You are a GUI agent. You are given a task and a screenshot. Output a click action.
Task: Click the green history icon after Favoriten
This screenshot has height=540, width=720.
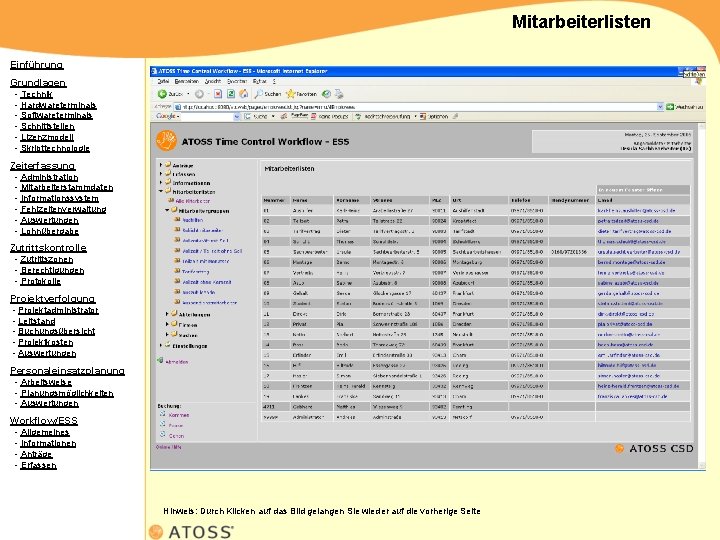click(x=326, y=94)
